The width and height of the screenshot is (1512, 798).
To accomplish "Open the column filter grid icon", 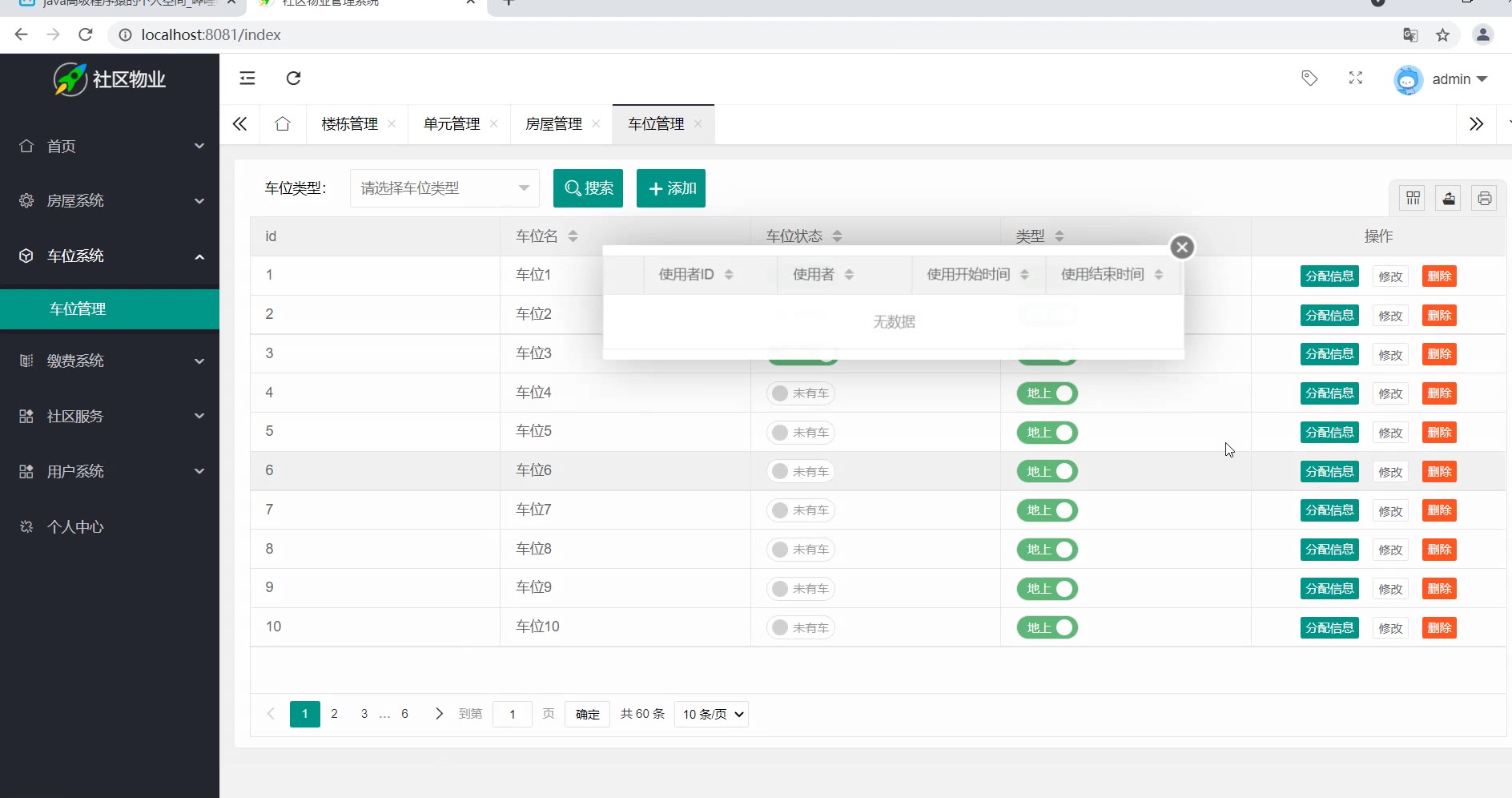I will [1413, 198].
